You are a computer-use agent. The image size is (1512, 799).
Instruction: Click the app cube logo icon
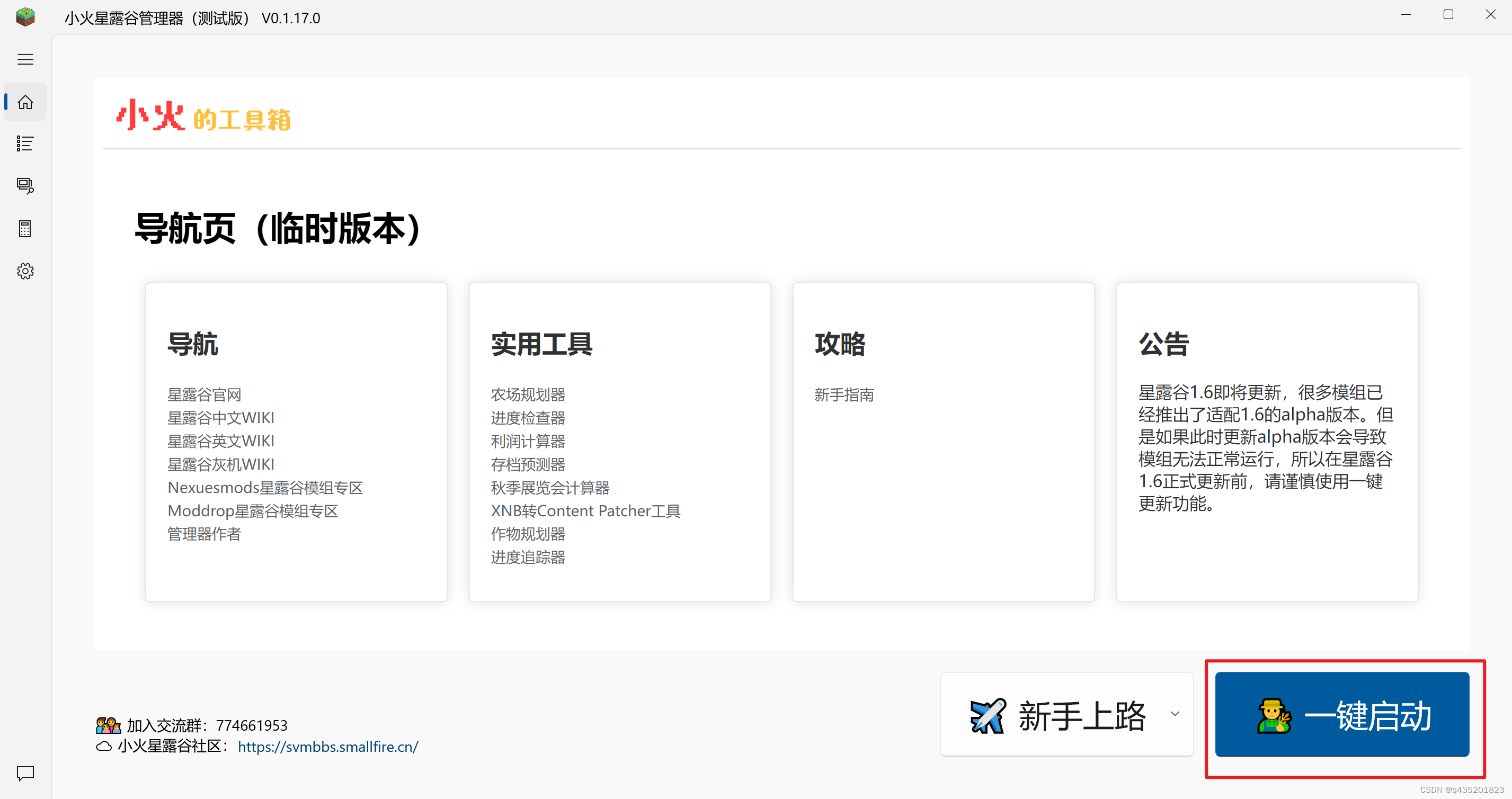[x=25, y=17]
